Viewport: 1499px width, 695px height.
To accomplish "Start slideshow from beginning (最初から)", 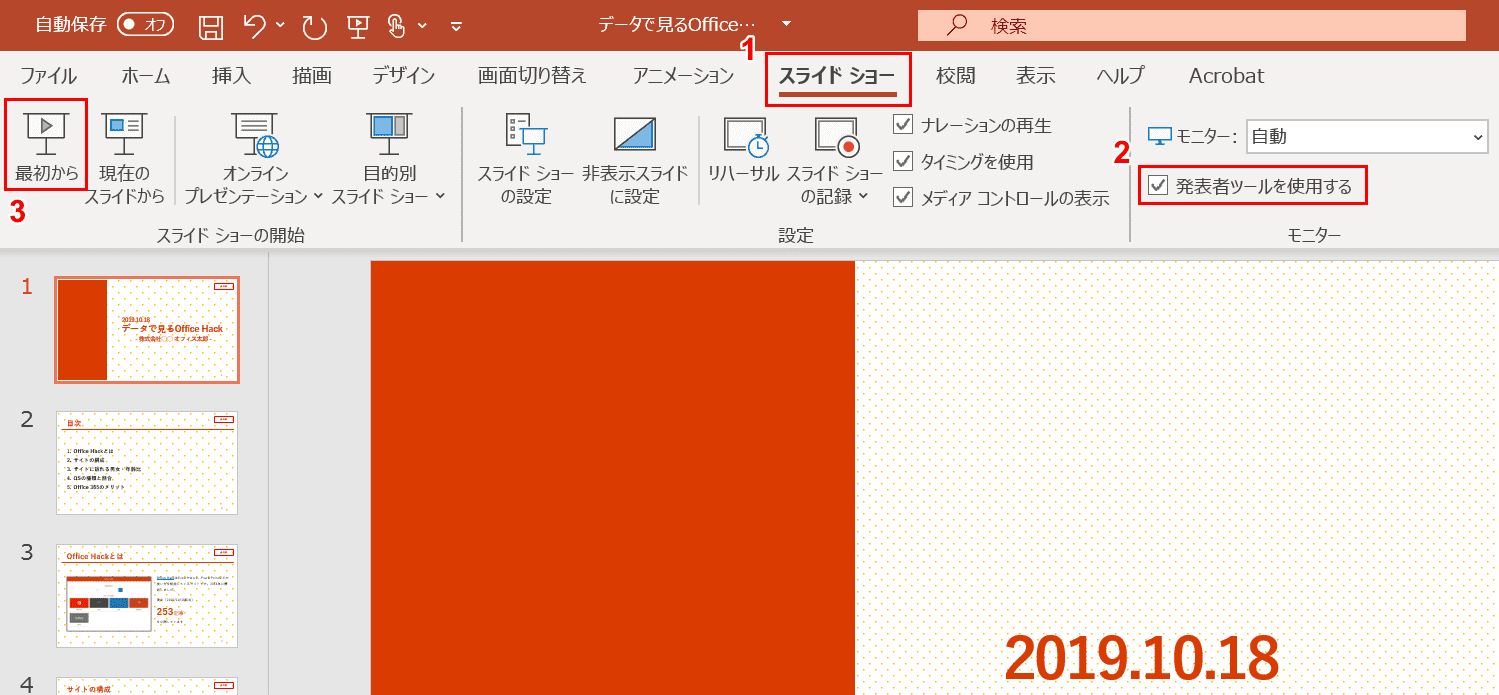I will pyautogui.click(x=46, y=147).
